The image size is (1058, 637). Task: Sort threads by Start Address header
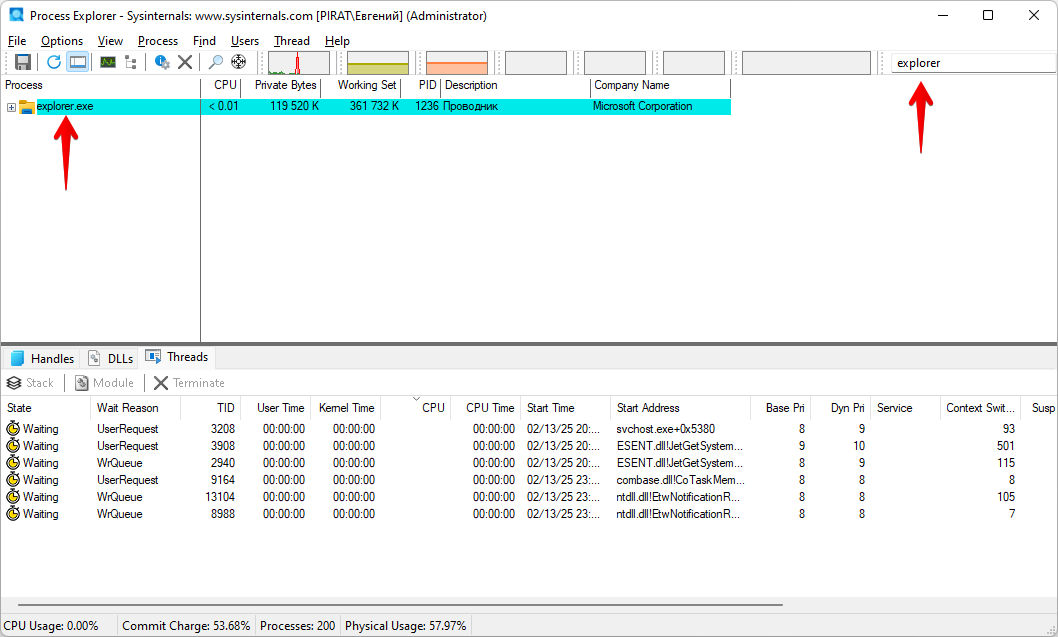pyautogui.click(x=680, y=408)
